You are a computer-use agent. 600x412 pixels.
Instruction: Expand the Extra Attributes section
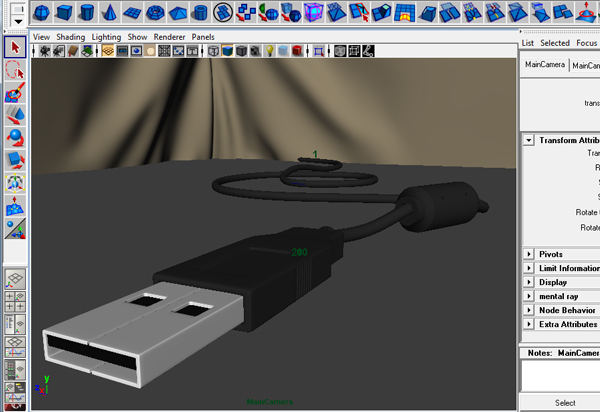point(529,324)
